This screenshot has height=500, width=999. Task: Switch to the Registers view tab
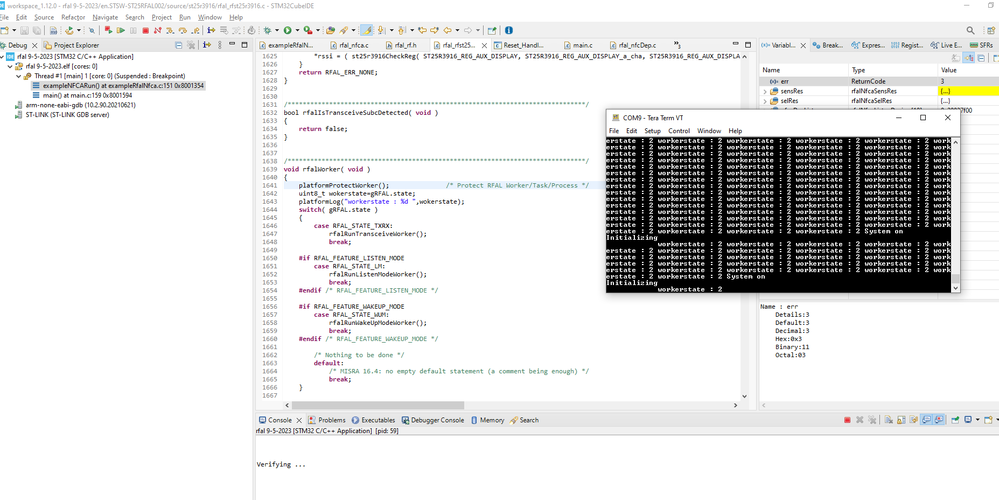(907, 45)
